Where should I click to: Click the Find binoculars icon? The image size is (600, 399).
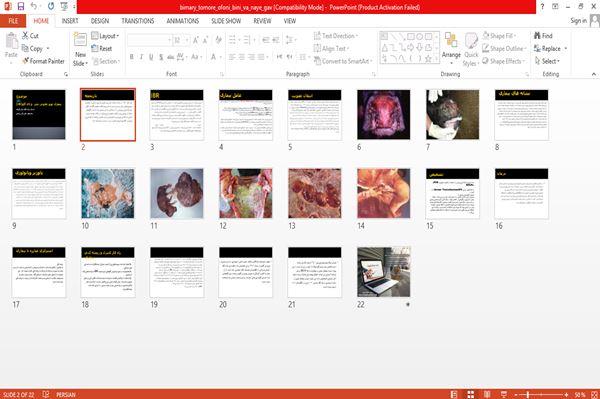pyautogui.click(x=537, y=36)
